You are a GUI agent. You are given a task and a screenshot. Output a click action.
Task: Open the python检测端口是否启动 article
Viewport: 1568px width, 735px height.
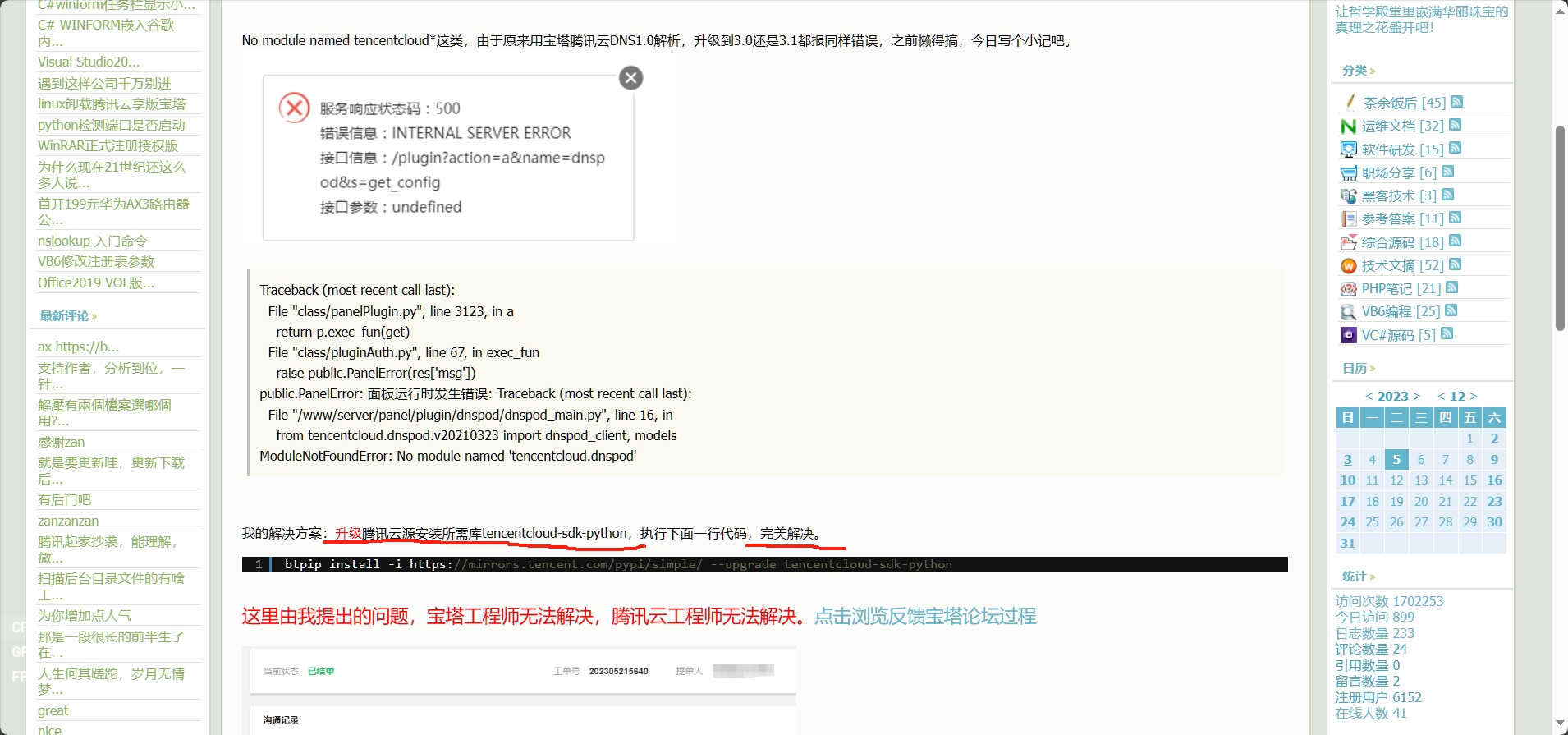click(112, 125)
